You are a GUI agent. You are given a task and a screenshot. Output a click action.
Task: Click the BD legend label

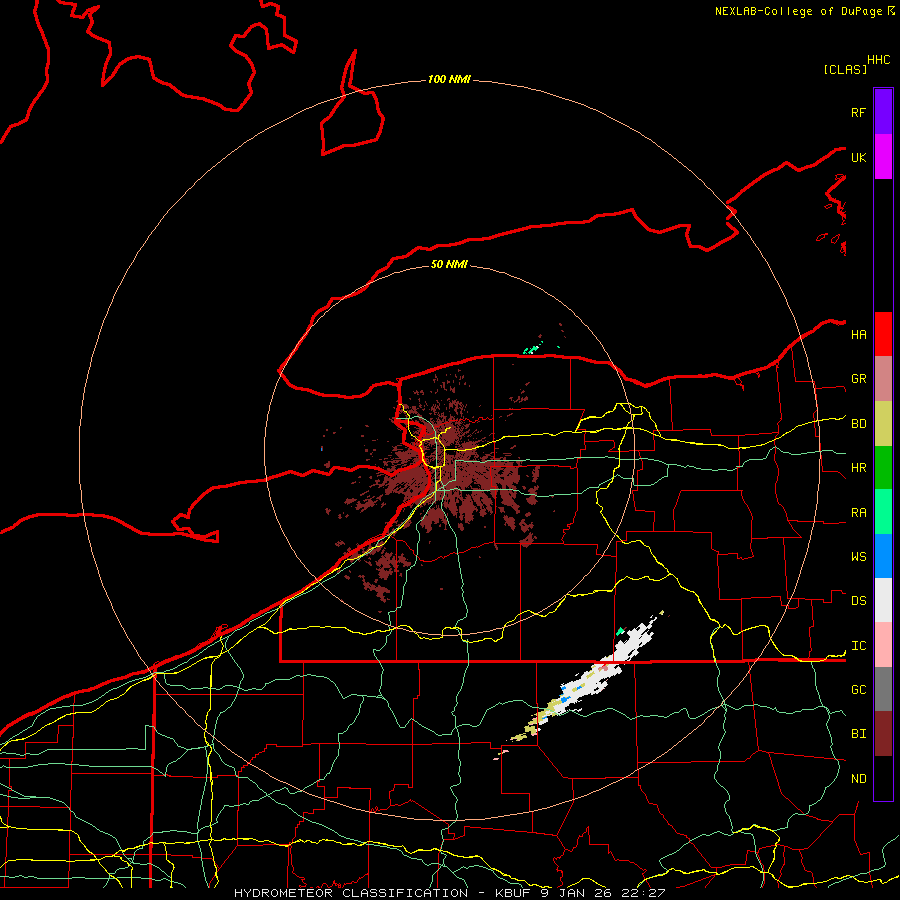[858, 424]
